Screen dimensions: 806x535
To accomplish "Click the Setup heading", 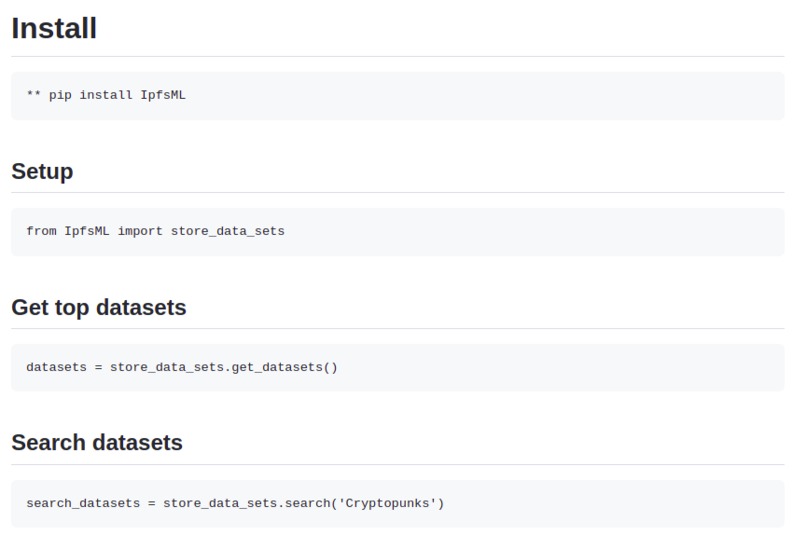I will 42,171.
